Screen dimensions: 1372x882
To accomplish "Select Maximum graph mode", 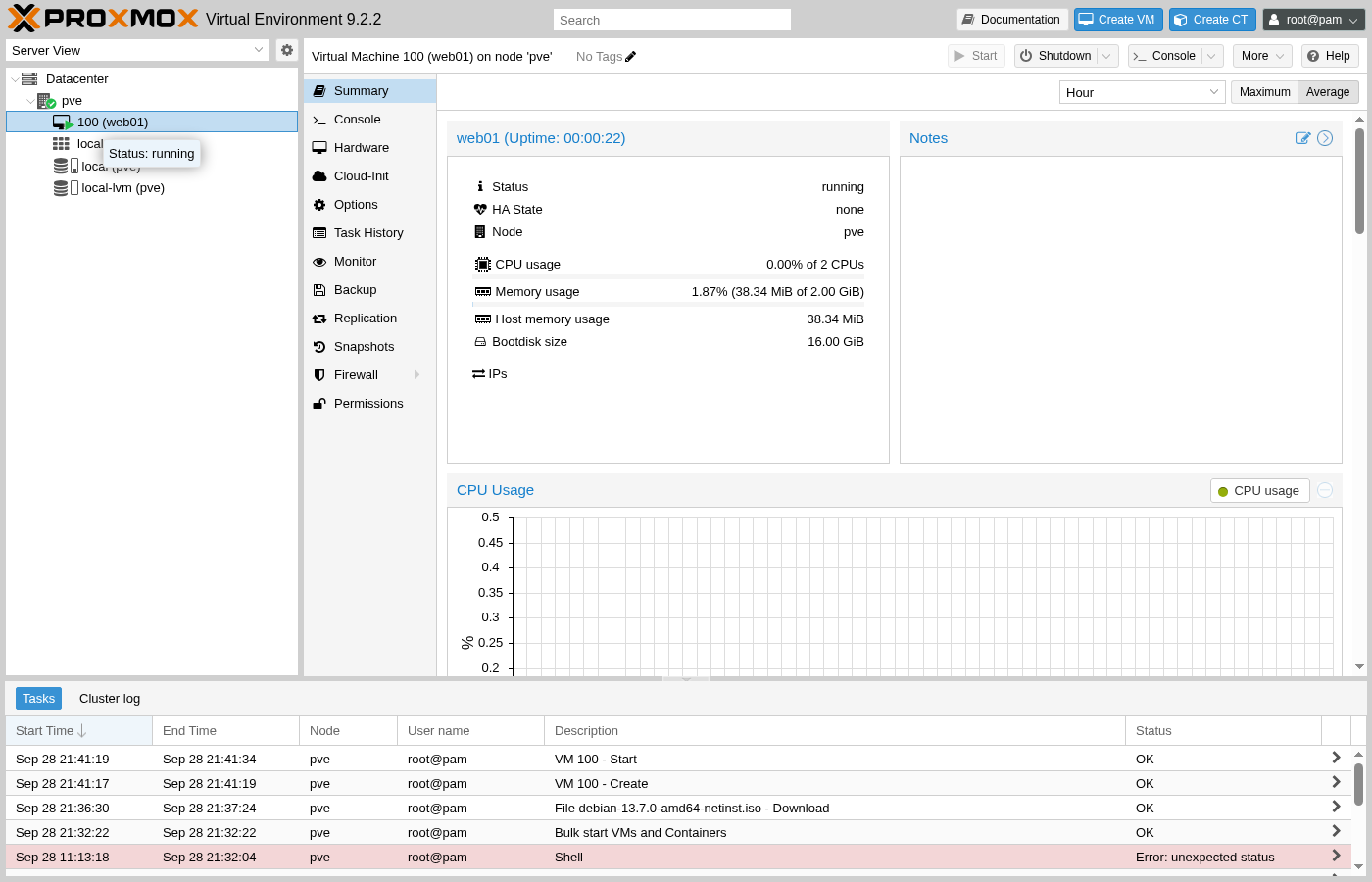I will point(1264,91).
